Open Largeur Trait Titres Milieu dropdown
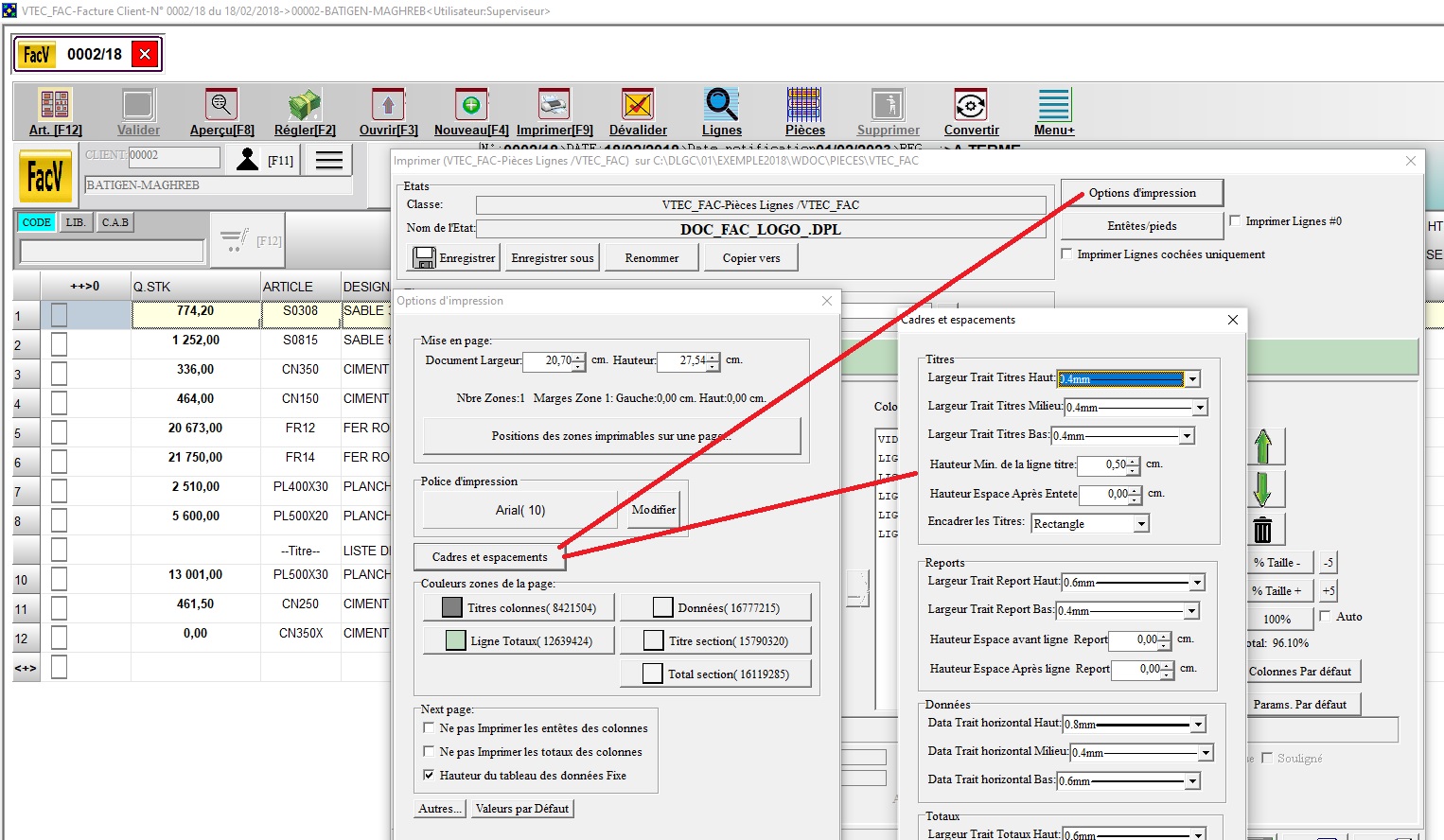The image size is (1444, 840). click(x=1200, y=407)
